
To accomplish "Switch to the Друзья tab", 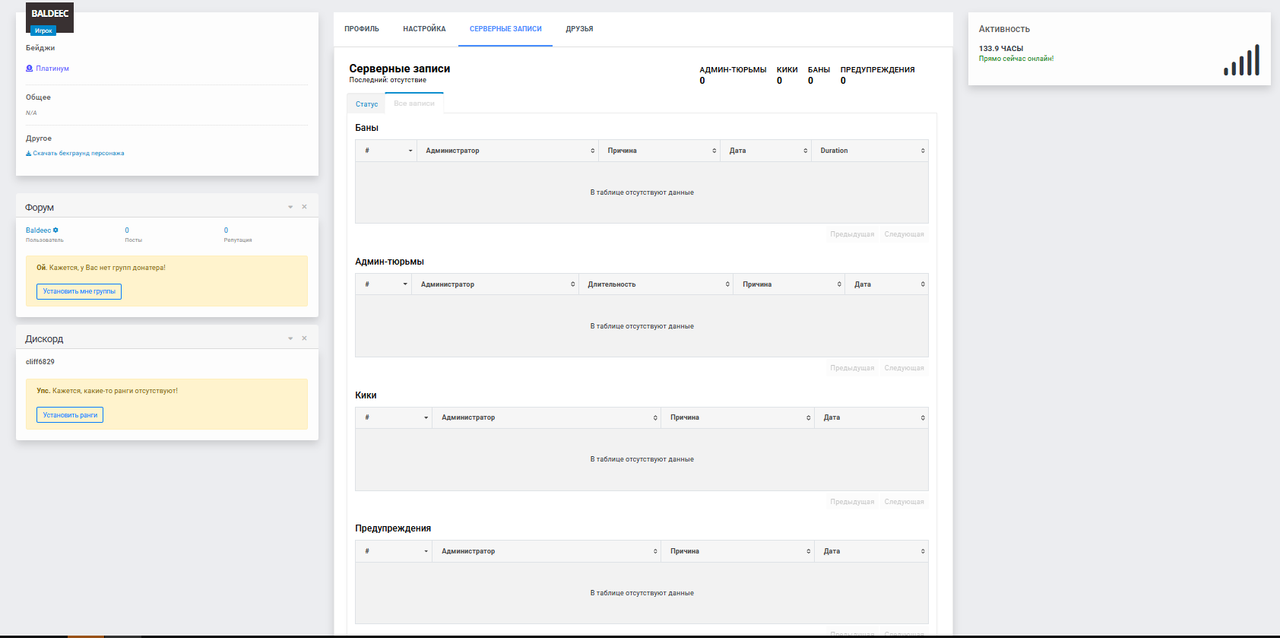I will (x=580, y=29).
